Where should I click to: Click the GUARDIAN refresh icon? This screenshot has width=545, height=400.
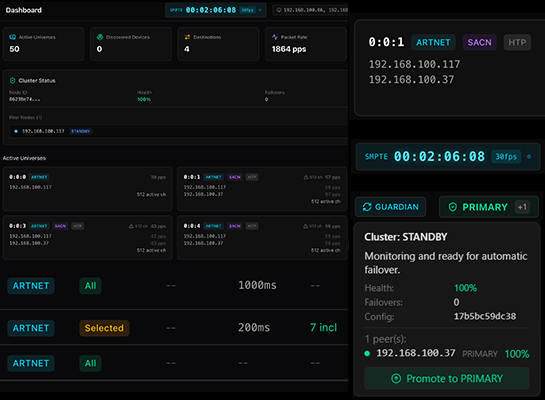tap(367, 207)
